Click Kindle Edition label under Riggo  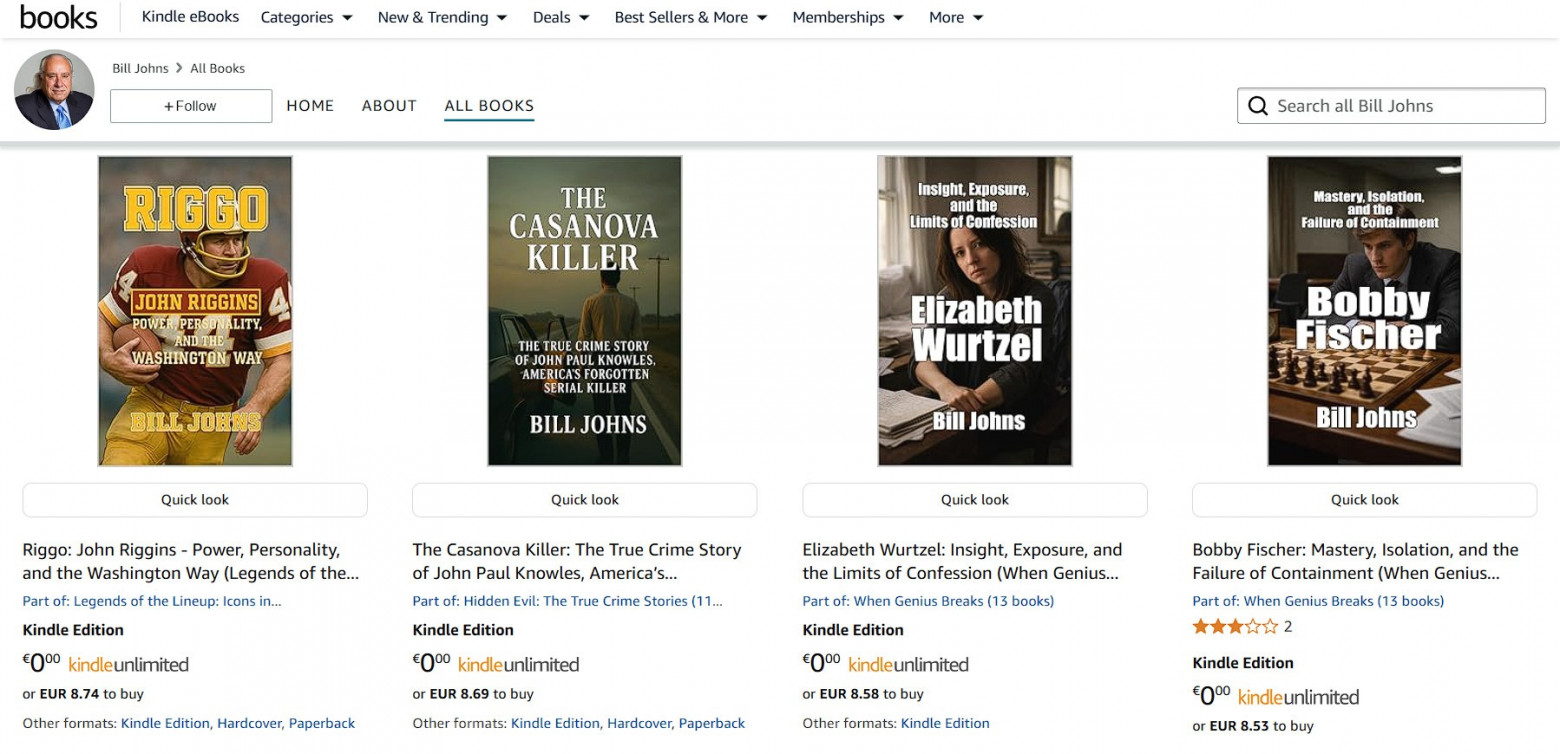[73, 630]
